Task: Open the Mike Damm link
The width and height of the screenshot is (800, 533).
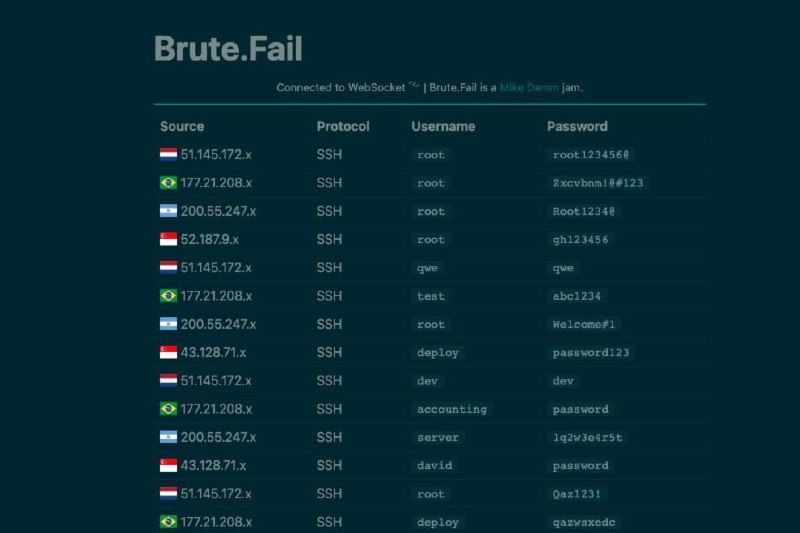Action: [529, 88]
